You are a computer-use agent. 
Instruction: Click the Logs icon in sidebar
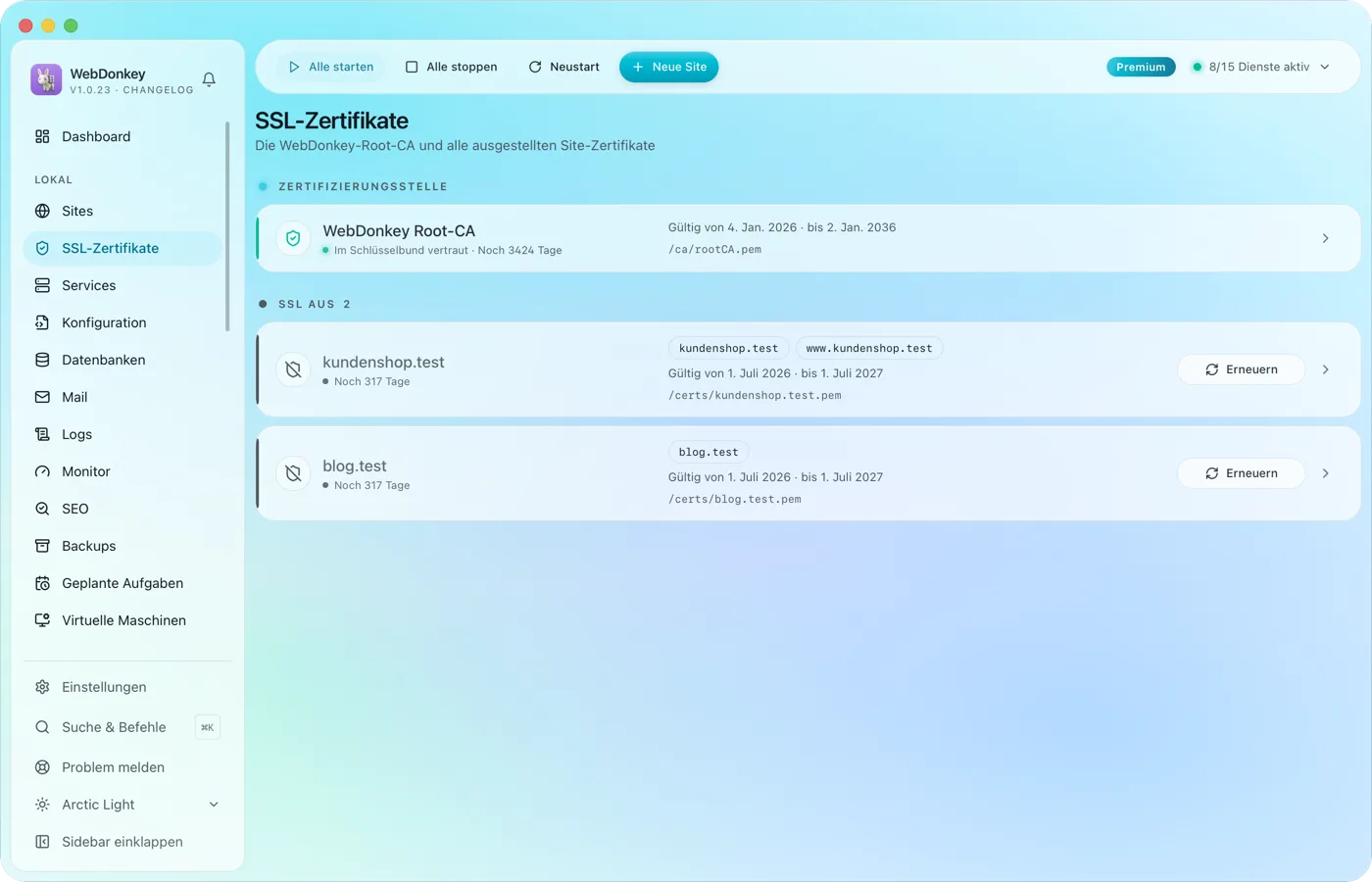coord(42,434)
